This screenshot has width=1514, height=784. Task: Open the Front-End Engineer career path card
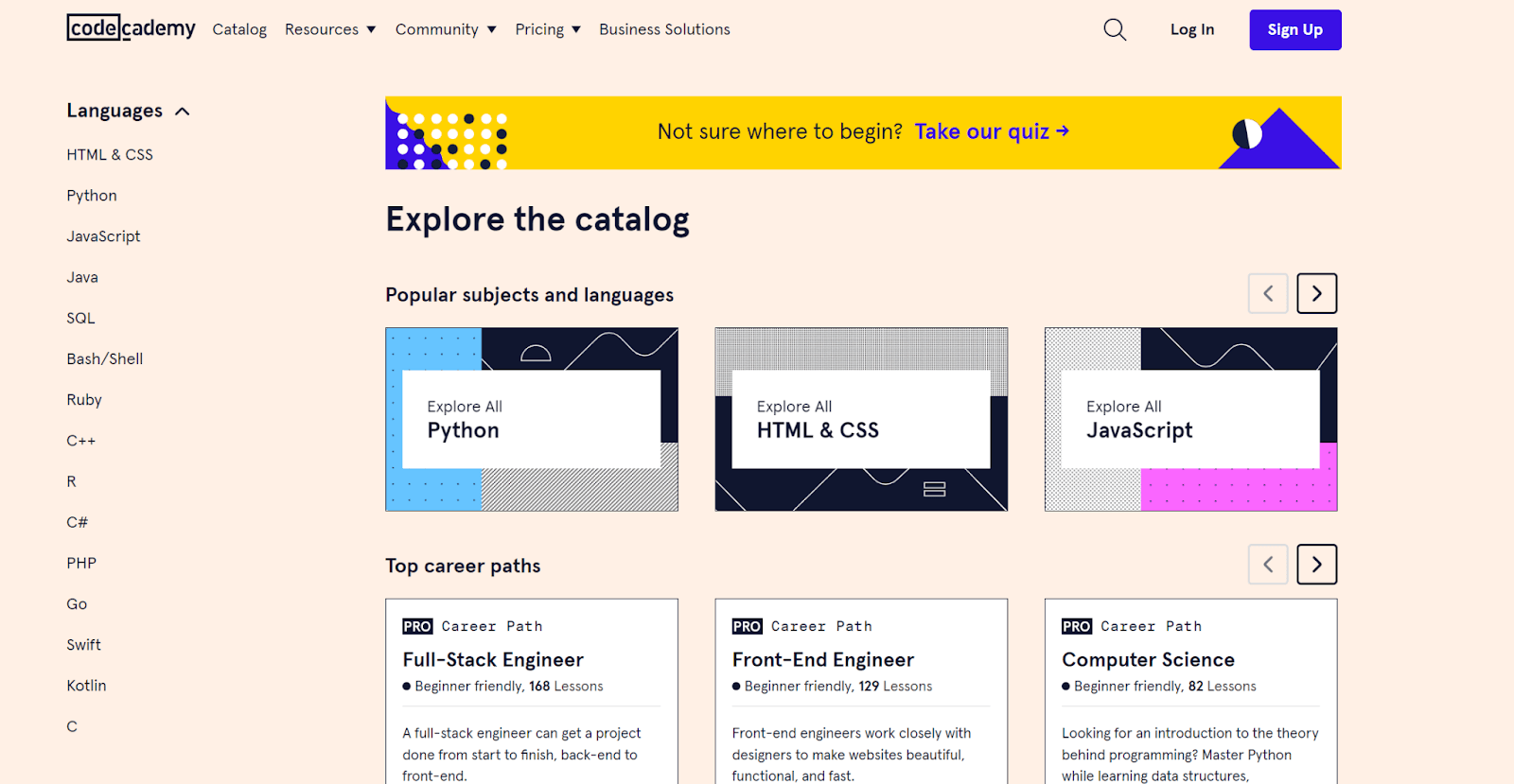click(861, 690)
